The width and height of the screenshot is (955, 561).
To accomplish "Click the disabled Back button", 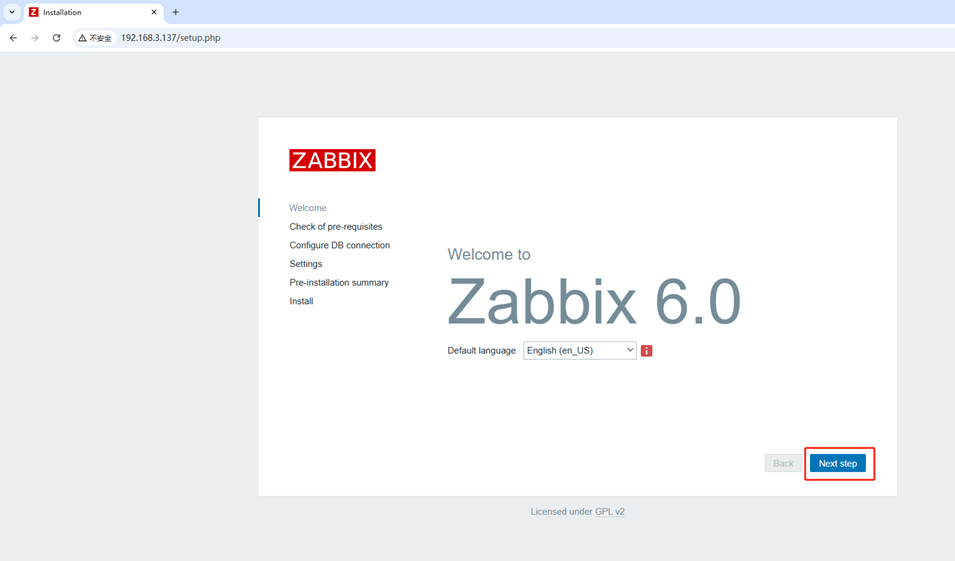I will [783, 464].
